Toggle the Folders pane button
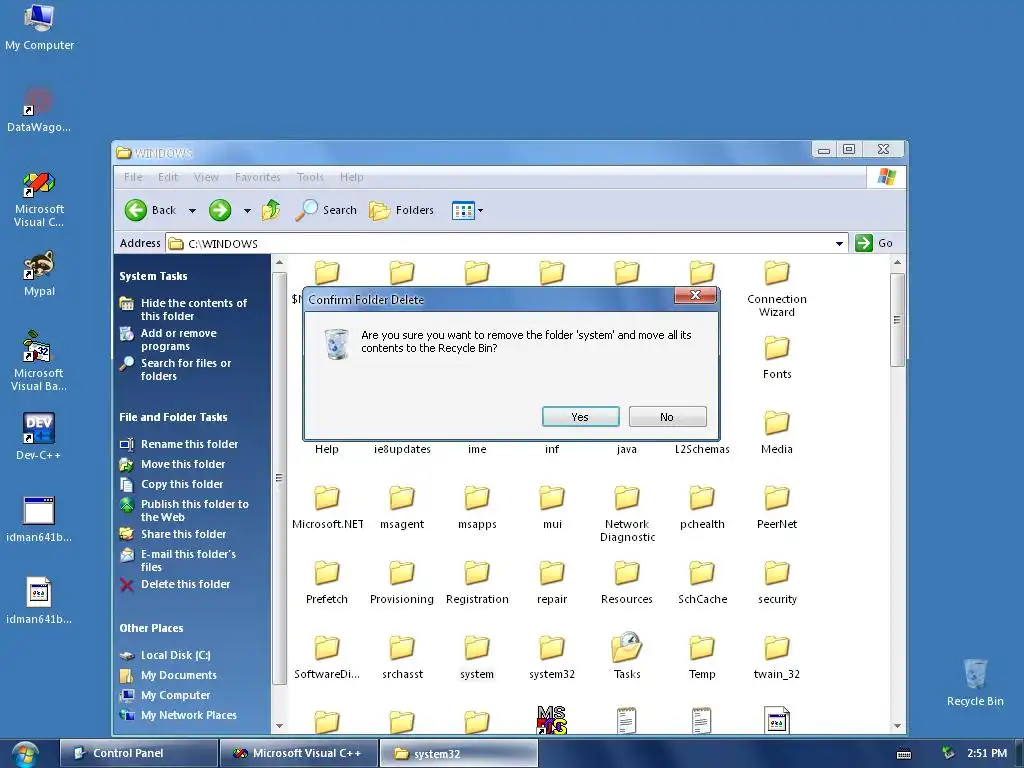1024x768 pixels. [402, 210]
